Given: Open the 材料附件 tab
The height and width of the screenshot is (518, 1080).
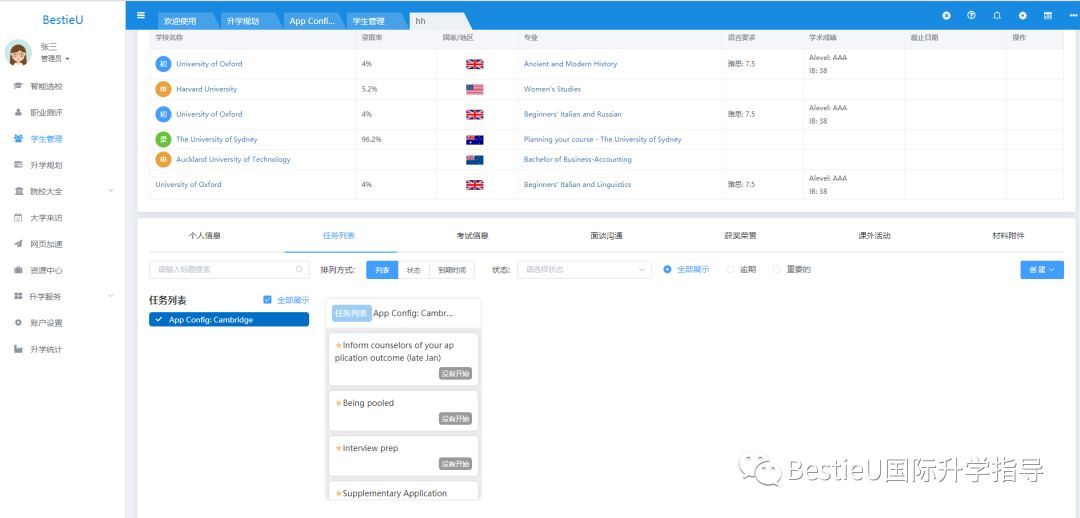Looking at the screenshot, I should [1008, 236].
